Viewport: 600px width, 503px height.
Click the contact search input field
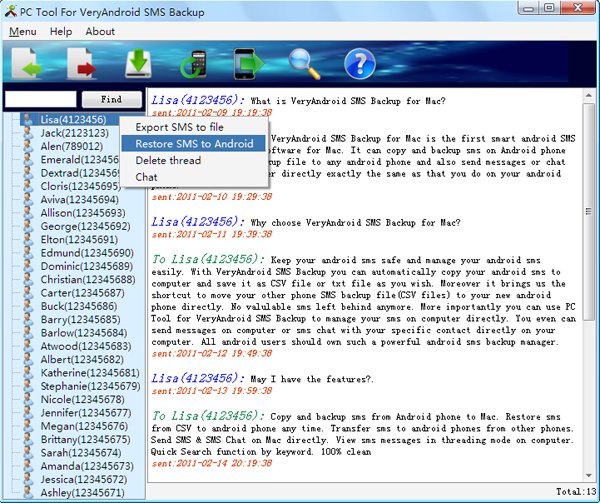(x=41, y=99)
